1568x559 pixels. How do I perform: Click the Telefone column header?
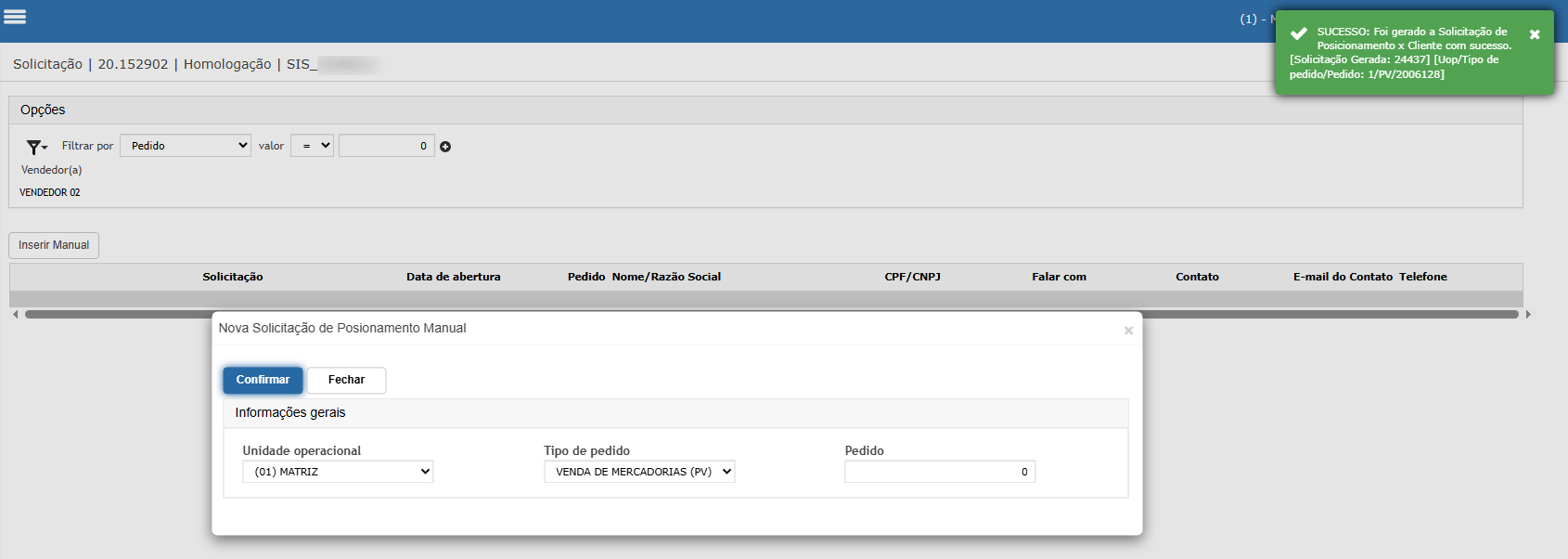pyautogui.click(x=1423, y=277)
